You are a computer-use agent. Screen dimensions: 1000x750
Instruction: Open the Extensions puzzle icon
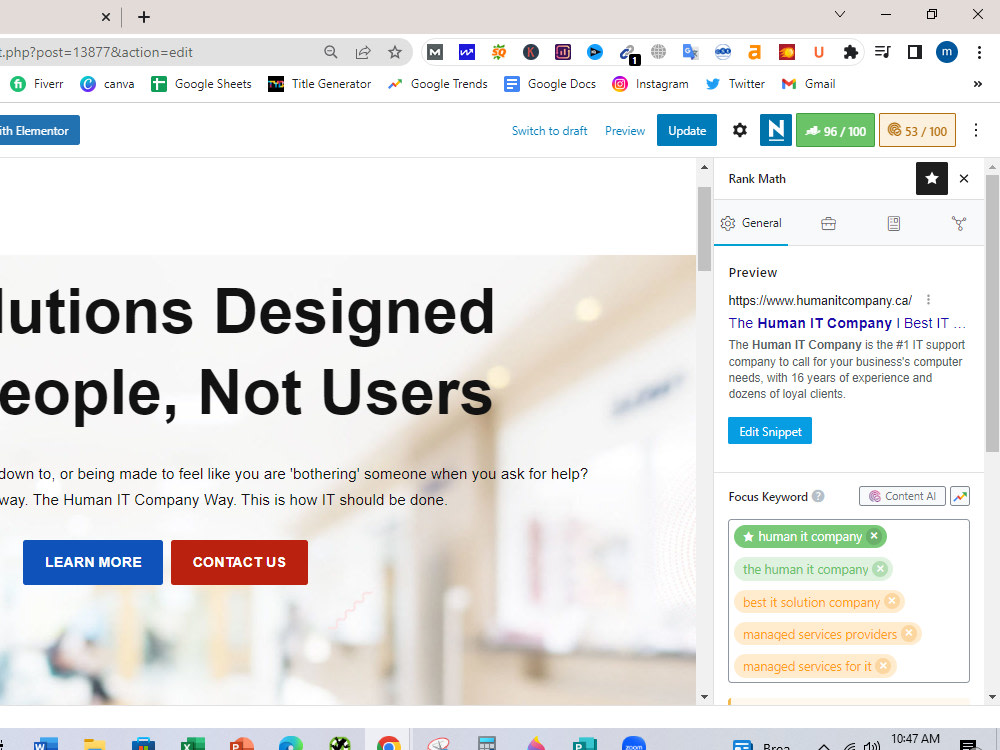(x=851, y=52)
